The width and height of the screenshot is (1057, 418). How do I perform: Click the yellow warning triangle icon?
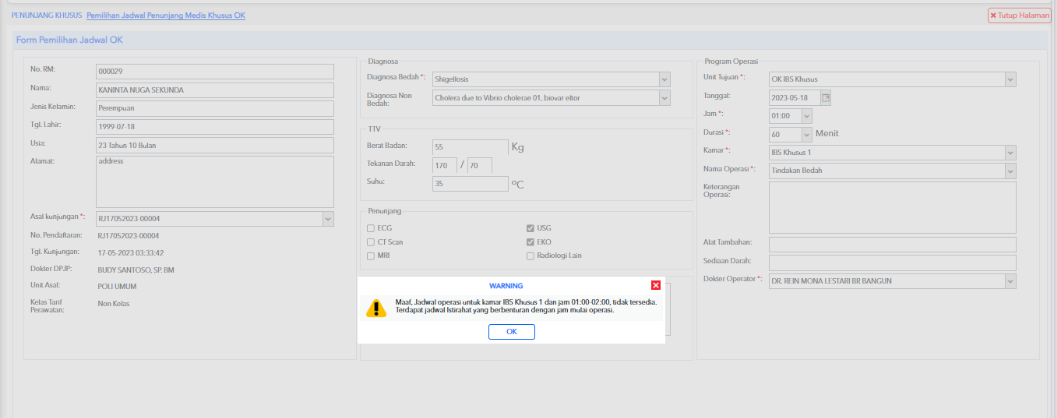(375, 309)
